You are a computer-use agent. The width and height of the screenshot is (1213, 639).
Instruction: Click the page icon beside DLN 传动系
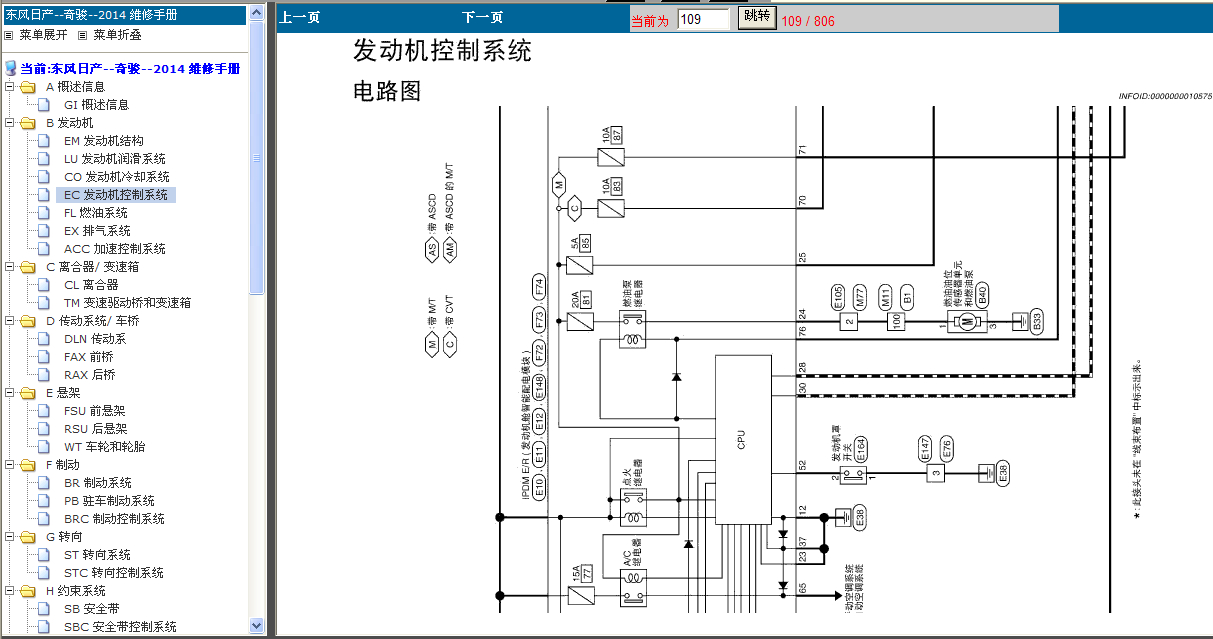coord(44,339)
